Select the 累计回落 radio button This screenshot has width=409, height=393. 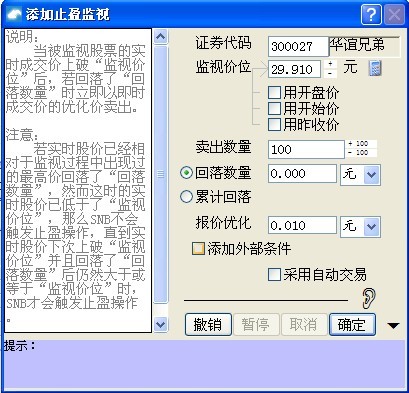(186, 197)
